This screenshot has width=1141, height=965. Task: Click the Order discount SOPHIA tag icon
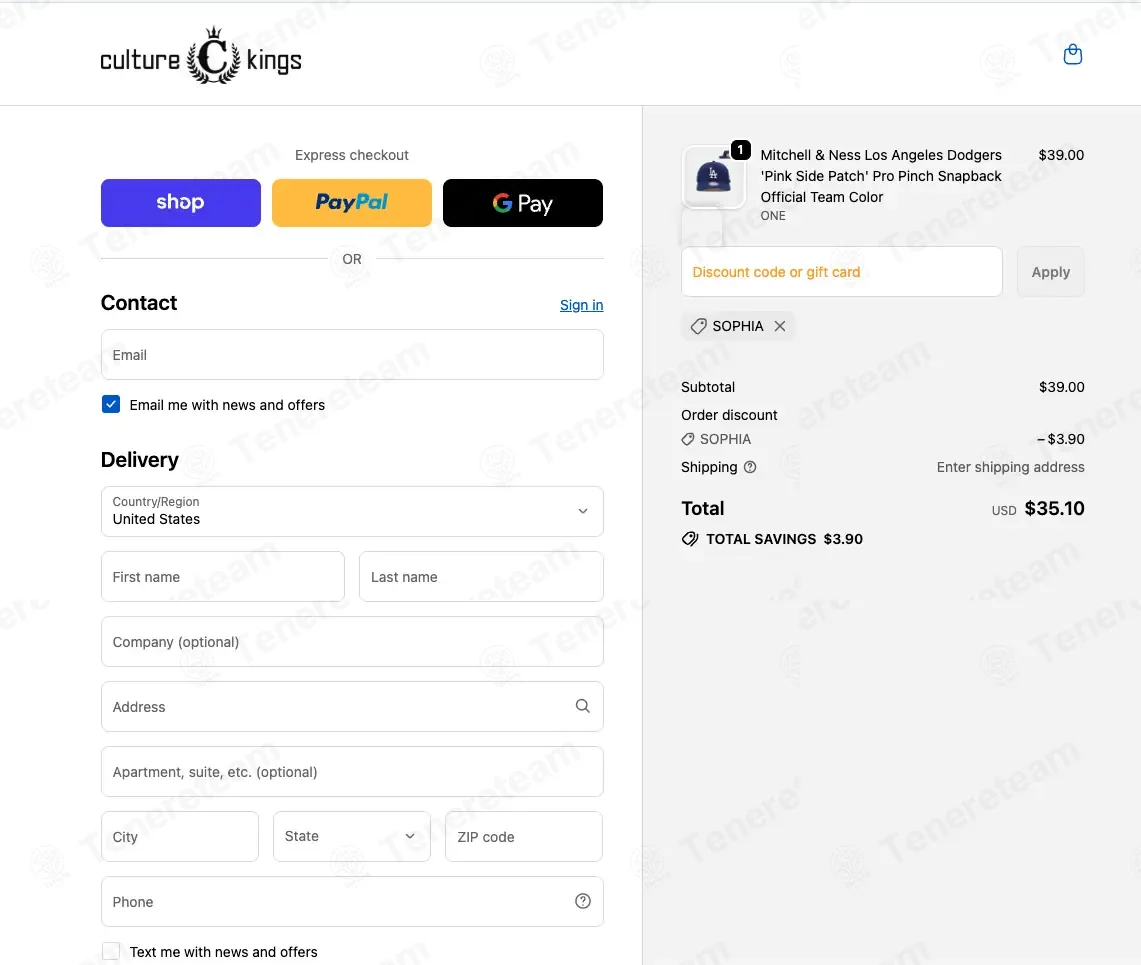pyautogui.click(x=688, y=439)
